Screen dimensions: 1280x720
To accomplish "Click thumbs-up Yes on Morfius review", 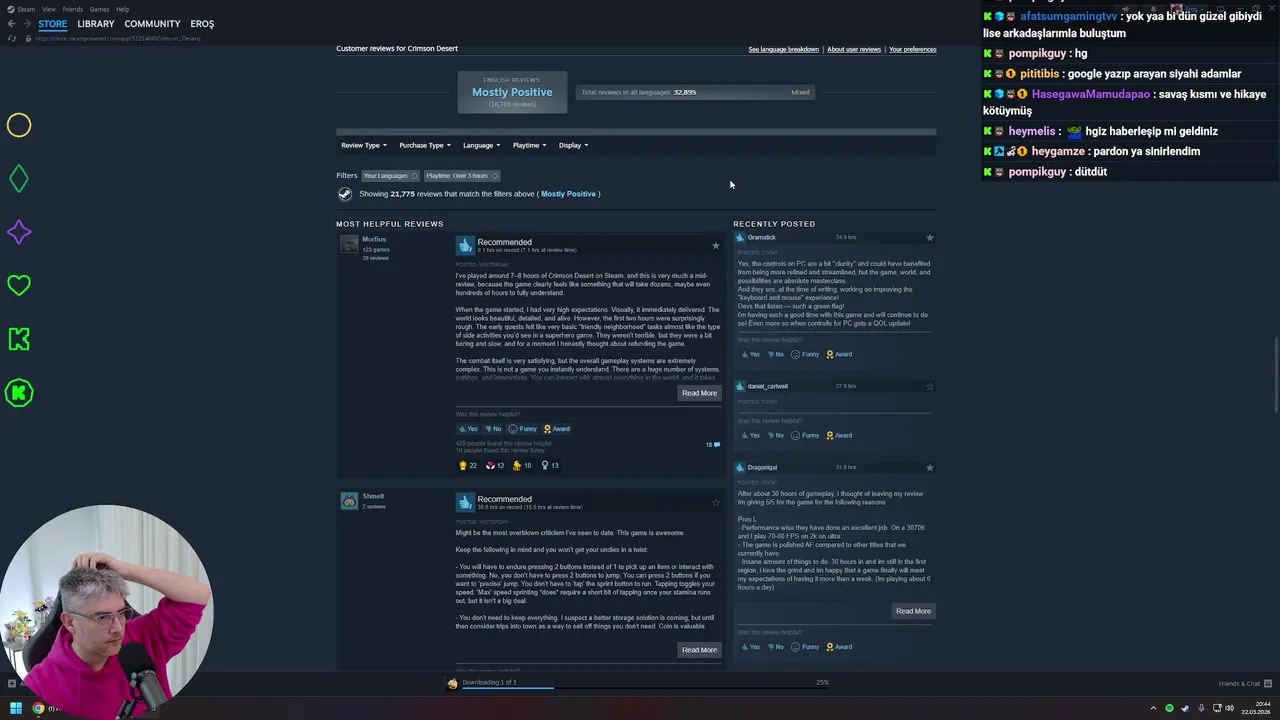I will [x=468, y=429].
